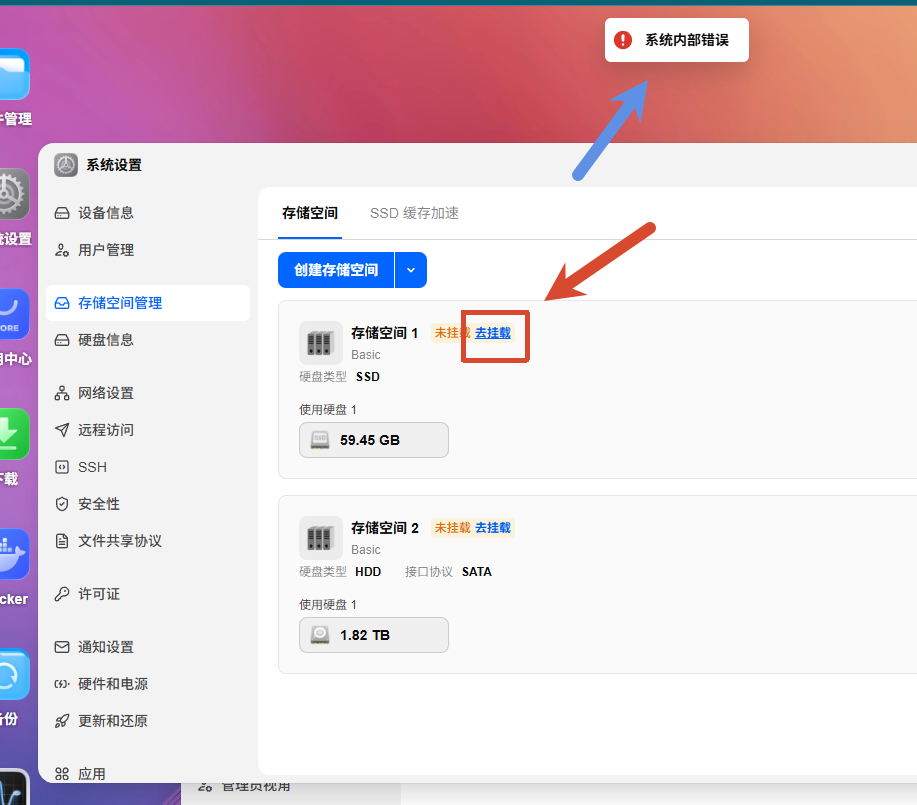
Task: Click the 通知设置 envelope icon
Action: (x=62, y=647)
